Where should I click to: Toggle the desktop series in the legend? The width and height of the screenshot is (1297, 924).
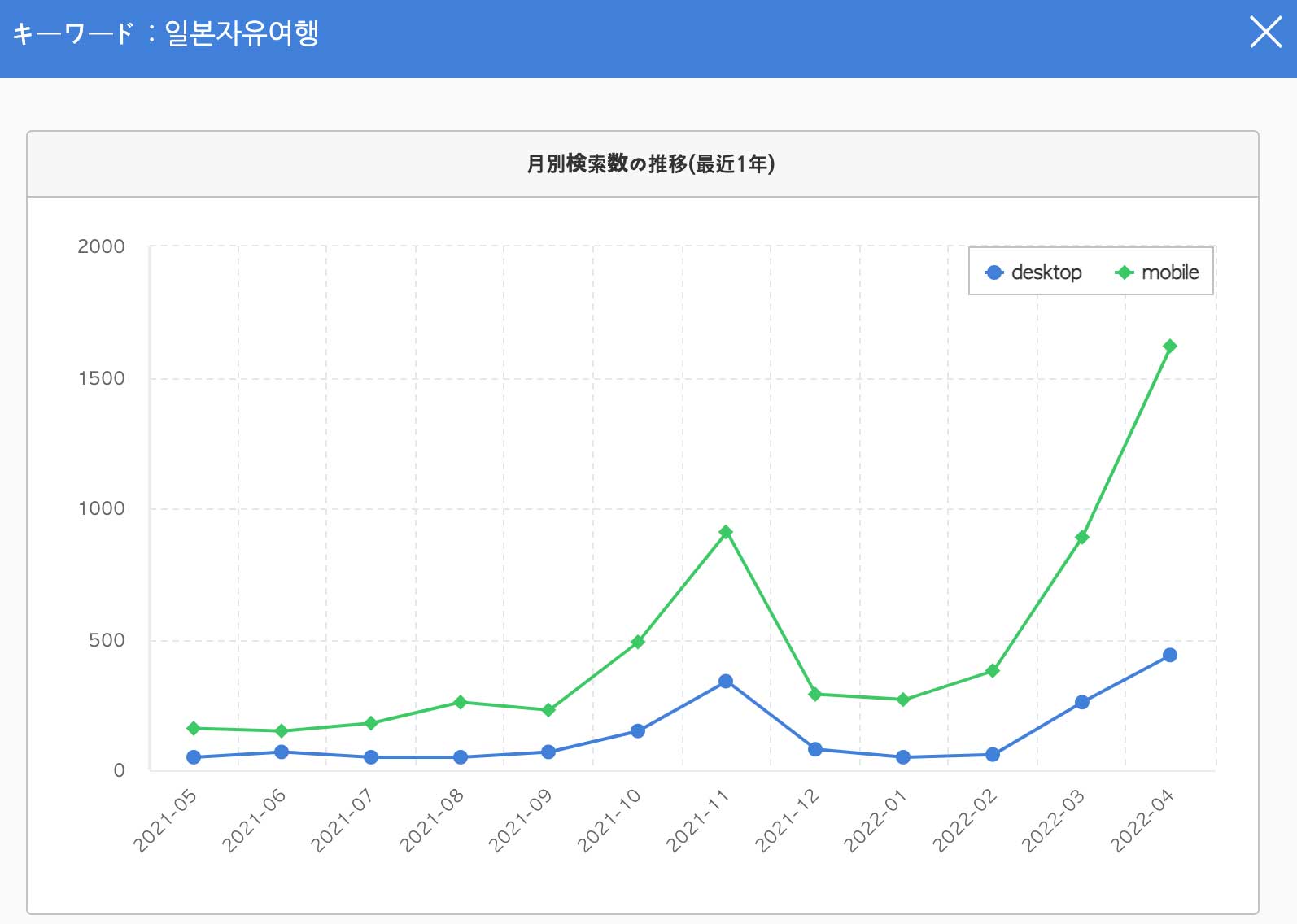click(1033, 272)
